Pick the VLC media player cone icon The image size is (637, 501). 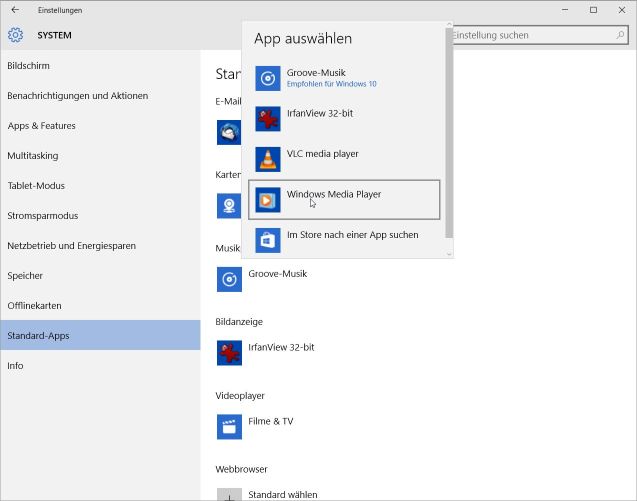point(268,159)
